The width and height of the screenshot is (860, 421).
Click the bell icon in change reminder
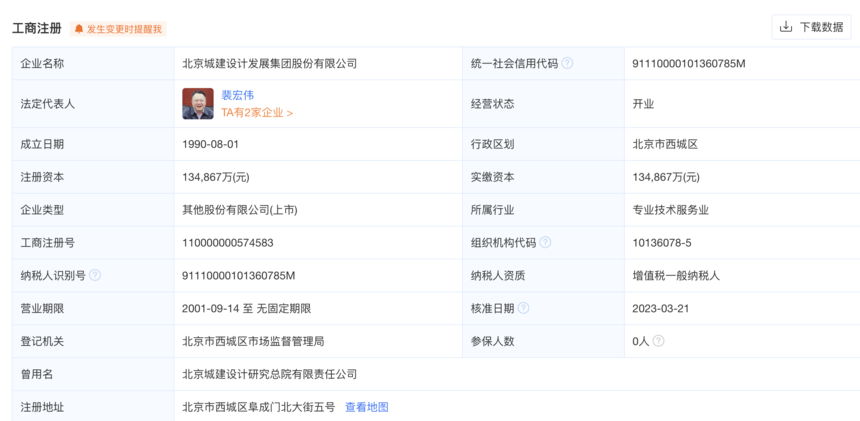coord(79,29)
